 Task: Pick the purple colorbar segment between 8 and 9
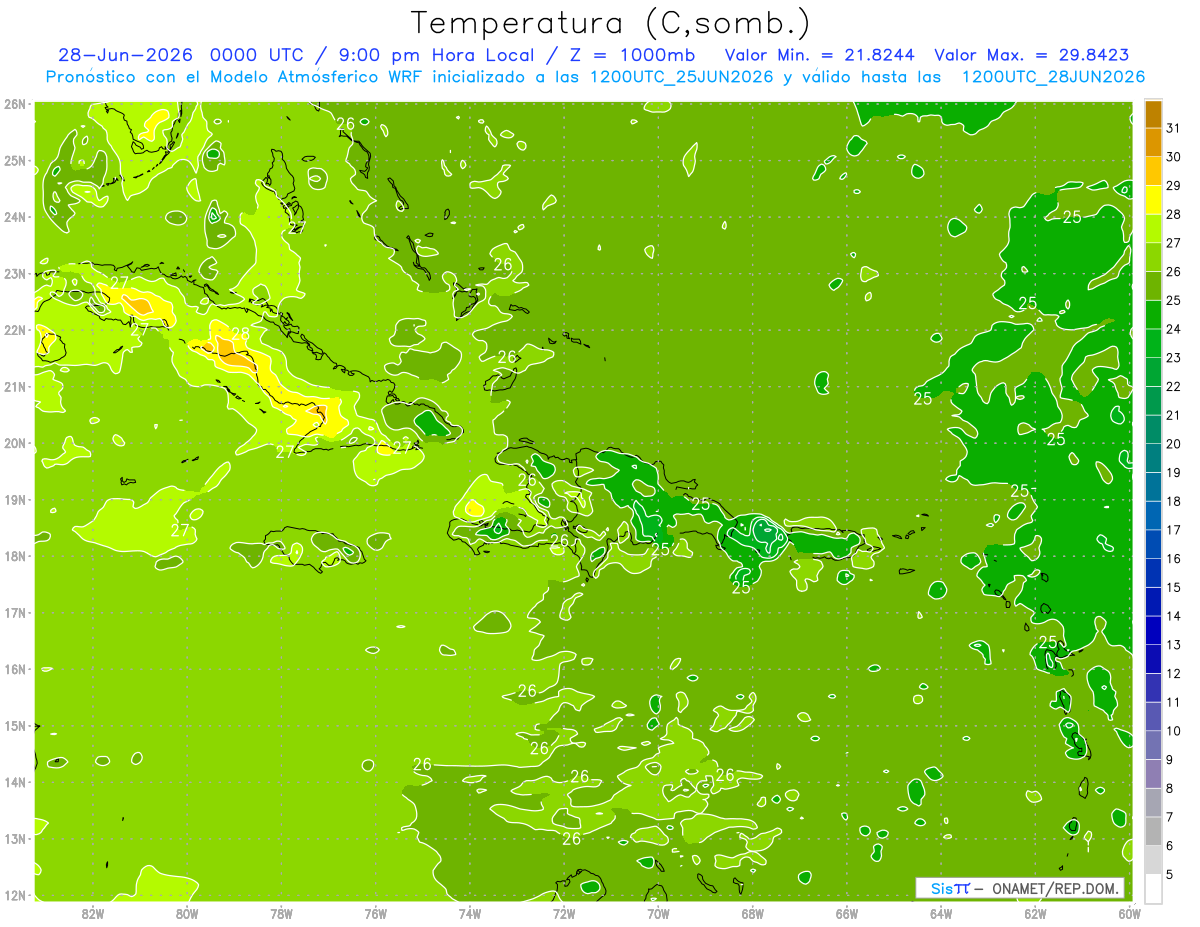tap(1153, 773)
